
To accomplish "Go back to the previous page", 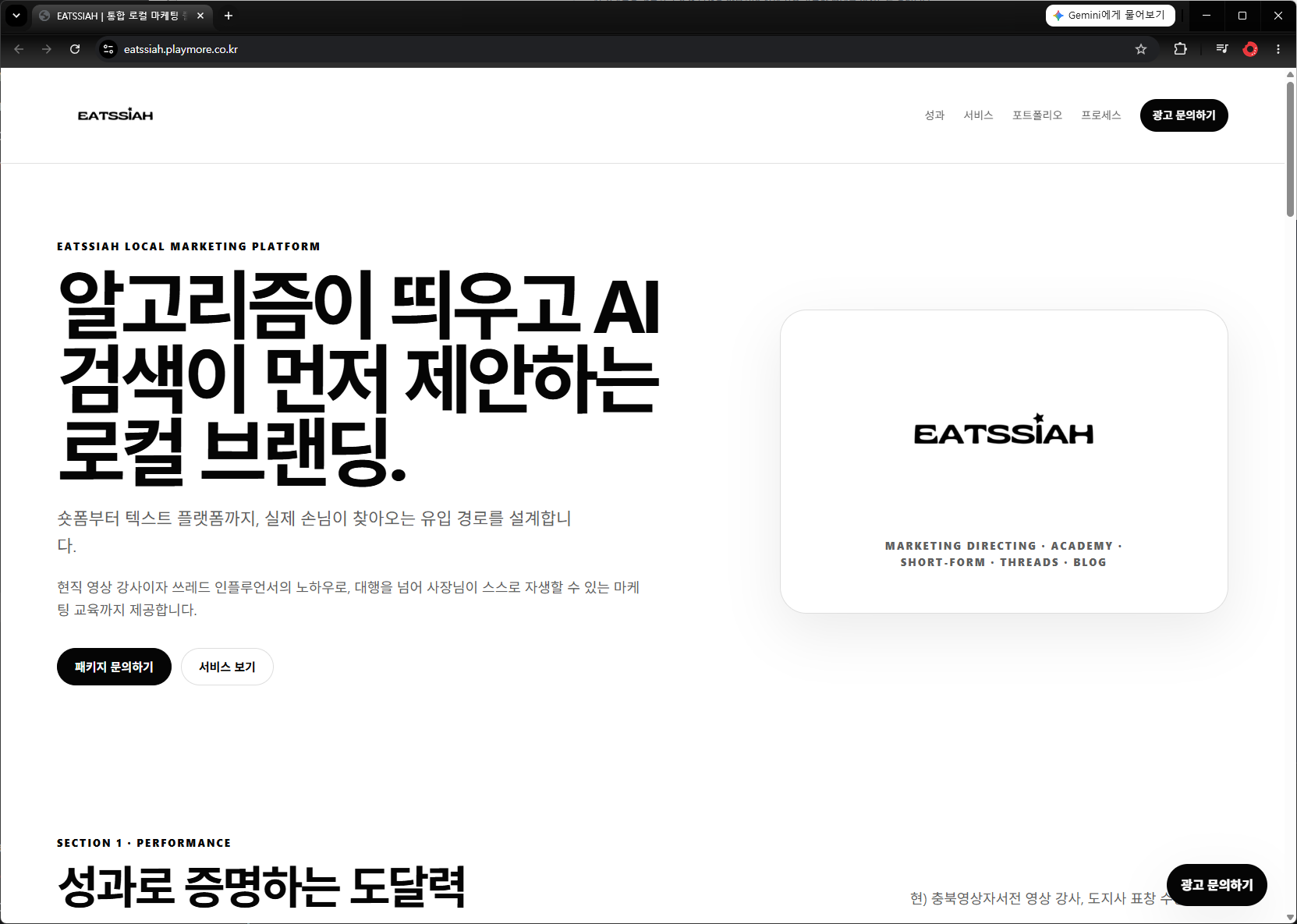I will point(19,49).
